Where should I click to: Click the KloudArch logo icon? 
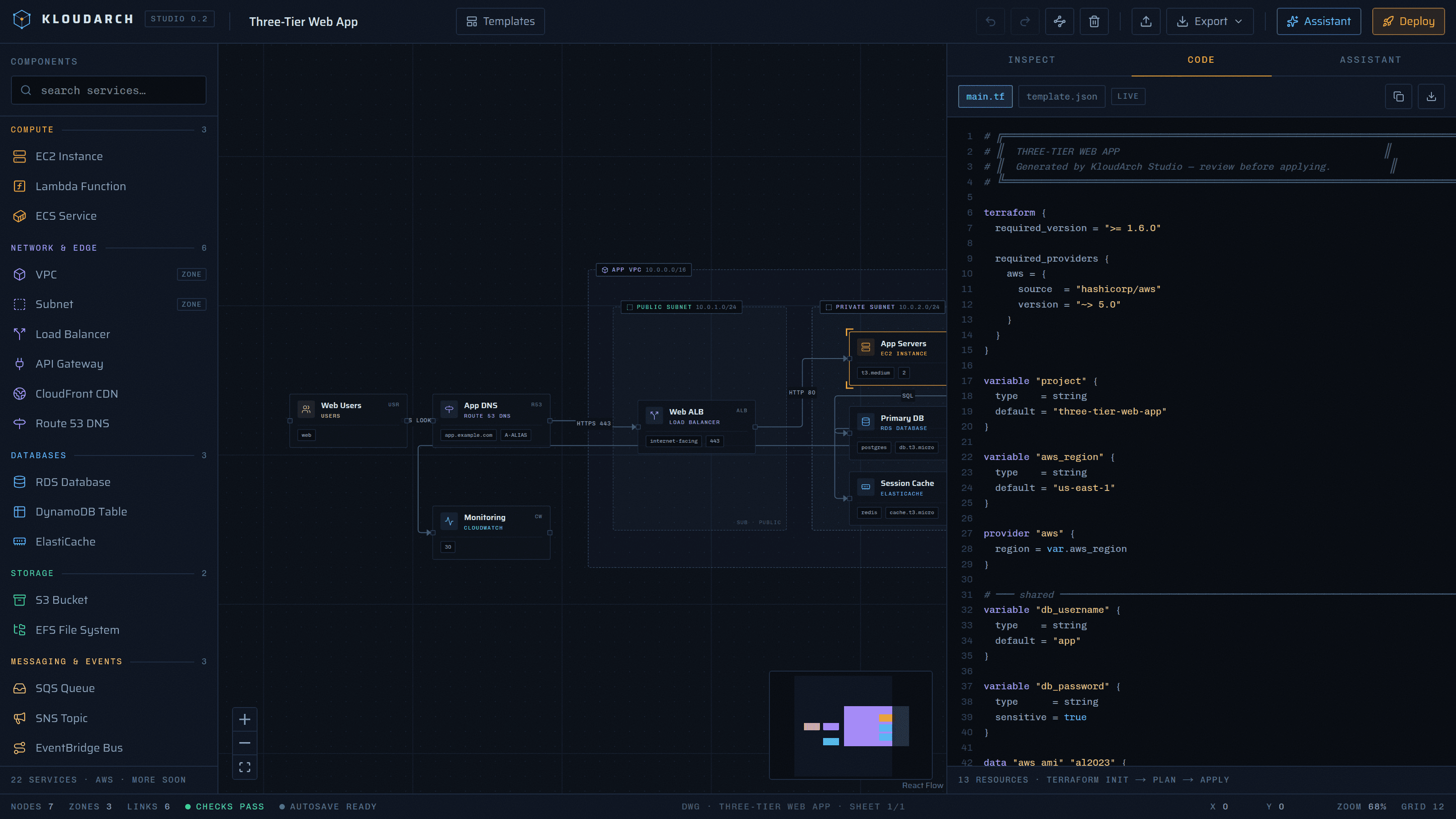(21, 20)
